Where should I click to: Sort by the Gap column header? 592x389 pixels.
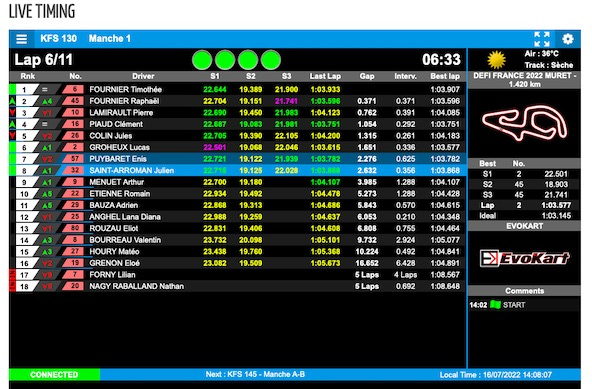point(367,76)
